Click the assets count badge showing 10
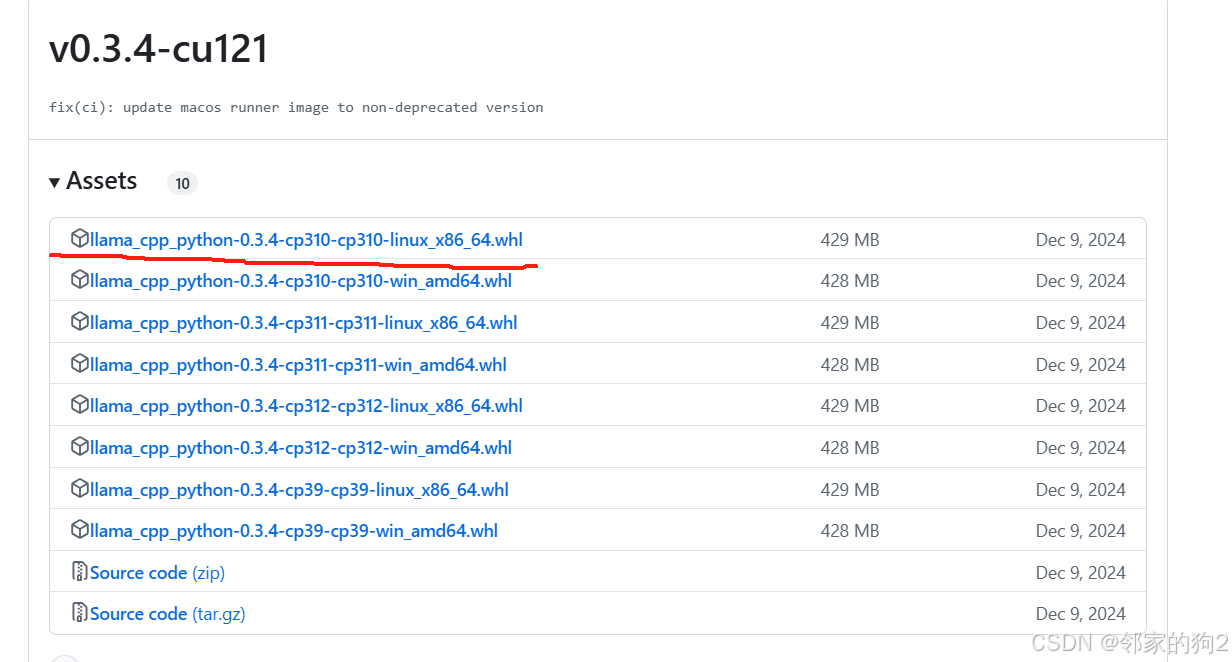Screen dimensions: 1232x662 pos(182,183)
